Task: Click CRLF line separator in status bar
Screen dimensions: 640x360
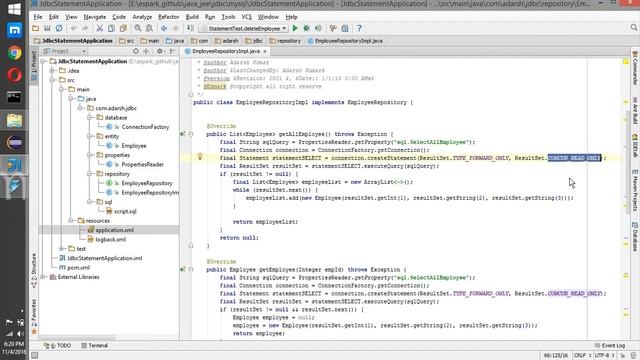Action: coord(582,356)
